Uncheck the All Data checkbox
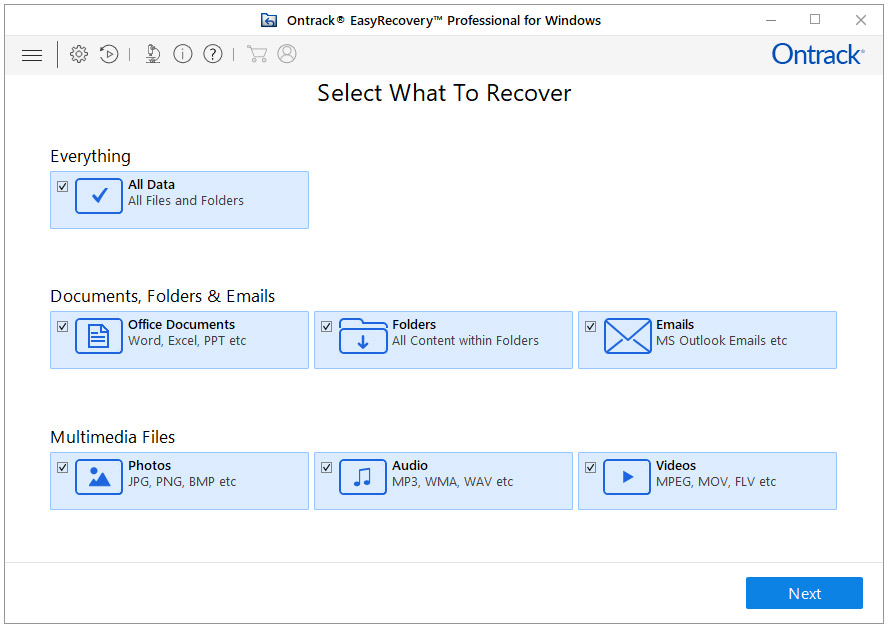Viewport: 889px width, 628px height. click(x=62, y=186)
